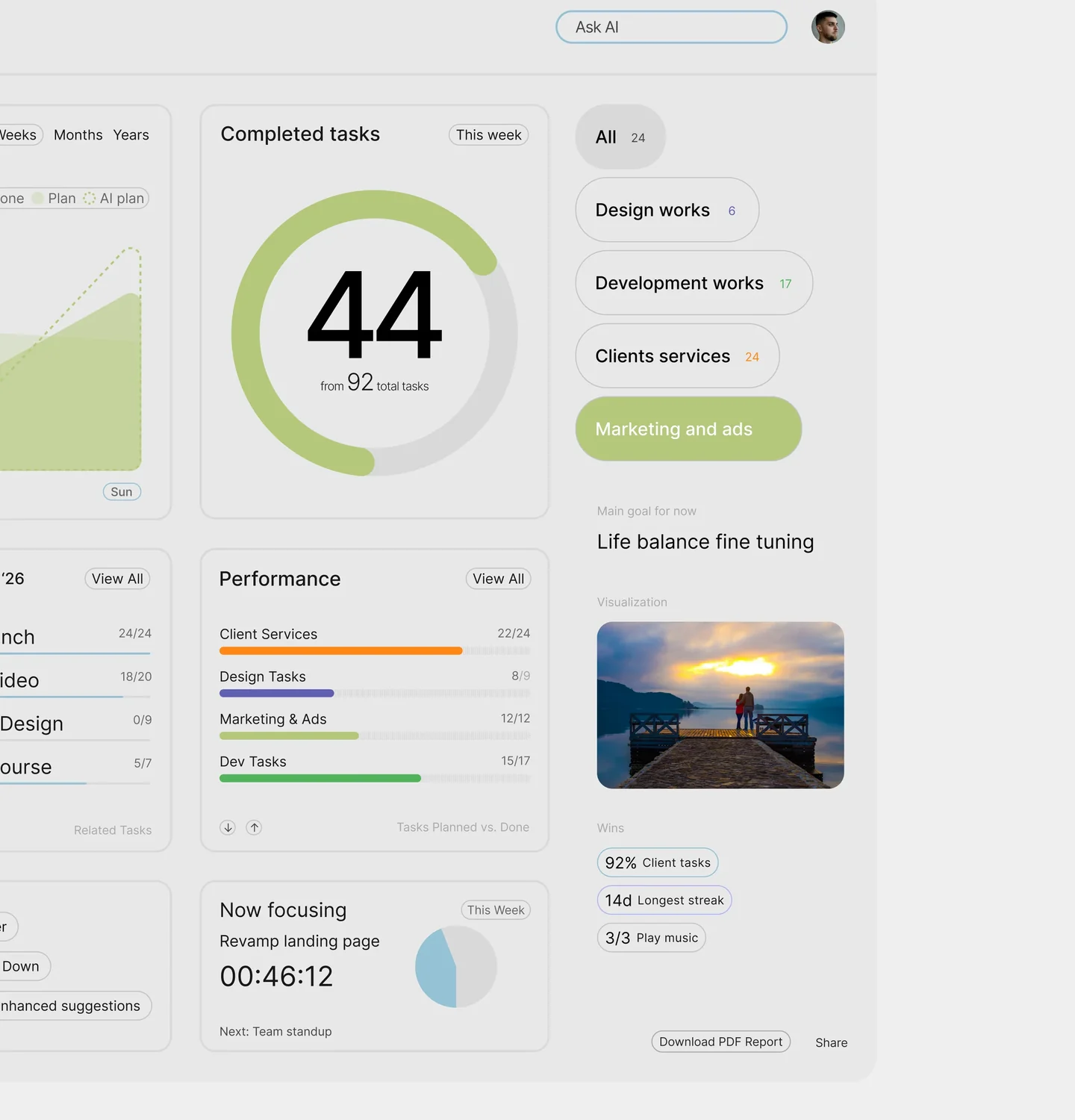The width and height of the screenshot is (1075, 1120).
Task: Click the Tasks Planned vs. Done label
Action: 463,827
